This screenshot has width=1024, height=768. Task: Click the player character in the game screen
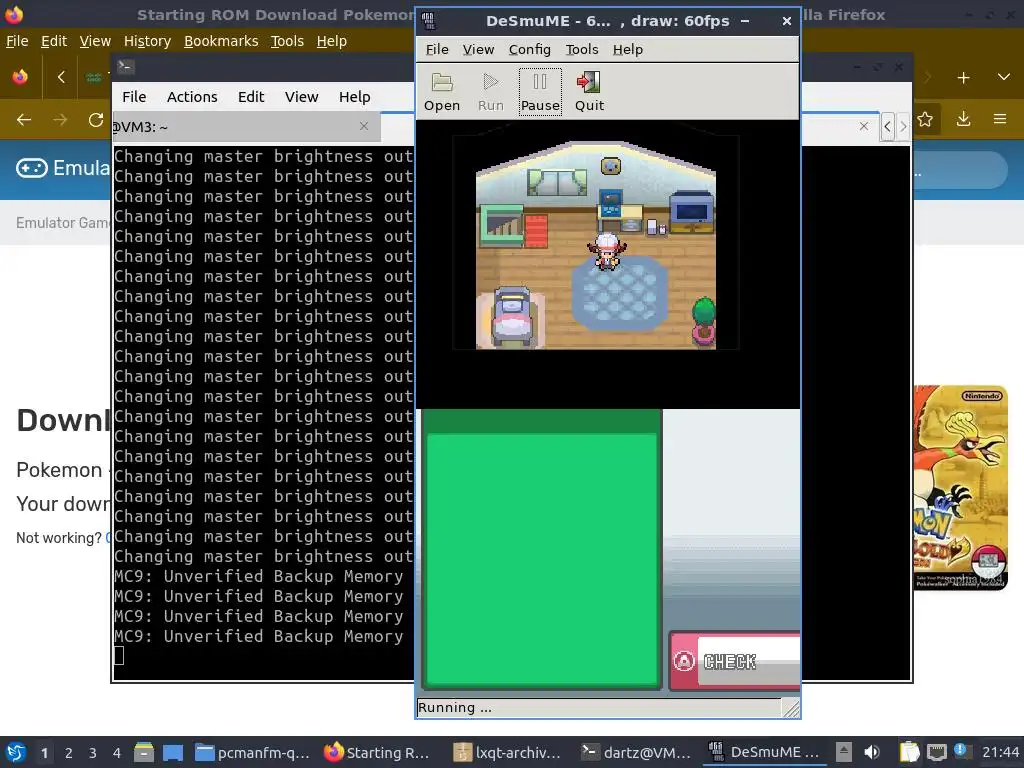tap(607, 251)
